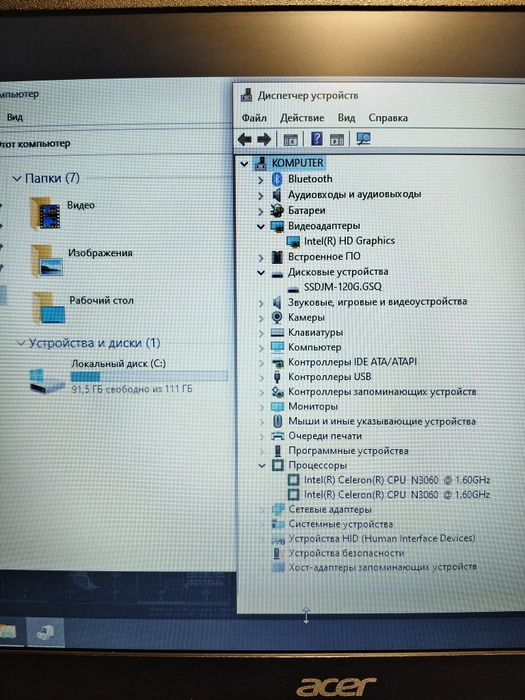Select Программные устройства row
This screenshot has width=525, height=700.
pyautogui.click(x=348, y=451)
